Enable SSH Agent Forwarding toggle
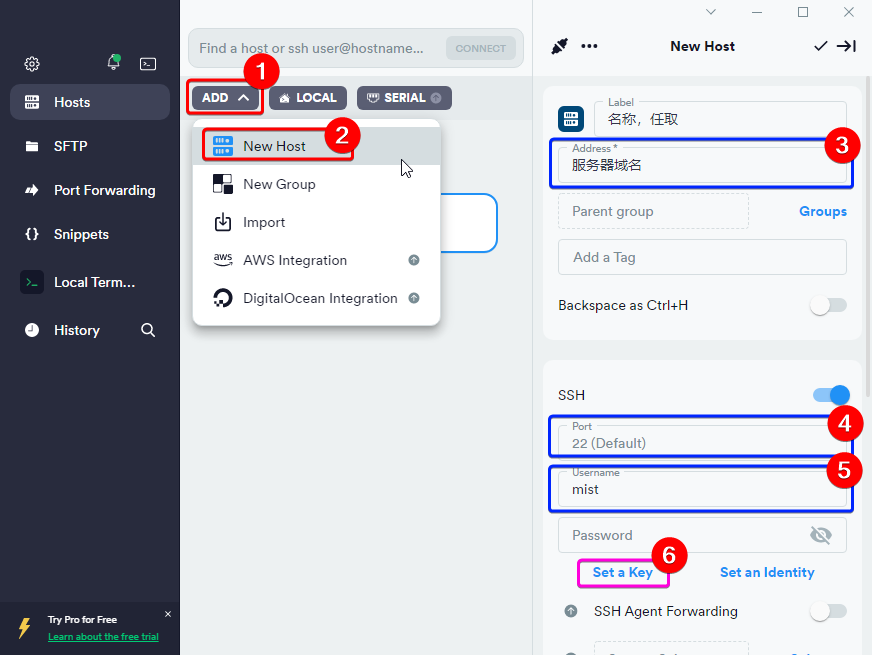 (829, 611)
